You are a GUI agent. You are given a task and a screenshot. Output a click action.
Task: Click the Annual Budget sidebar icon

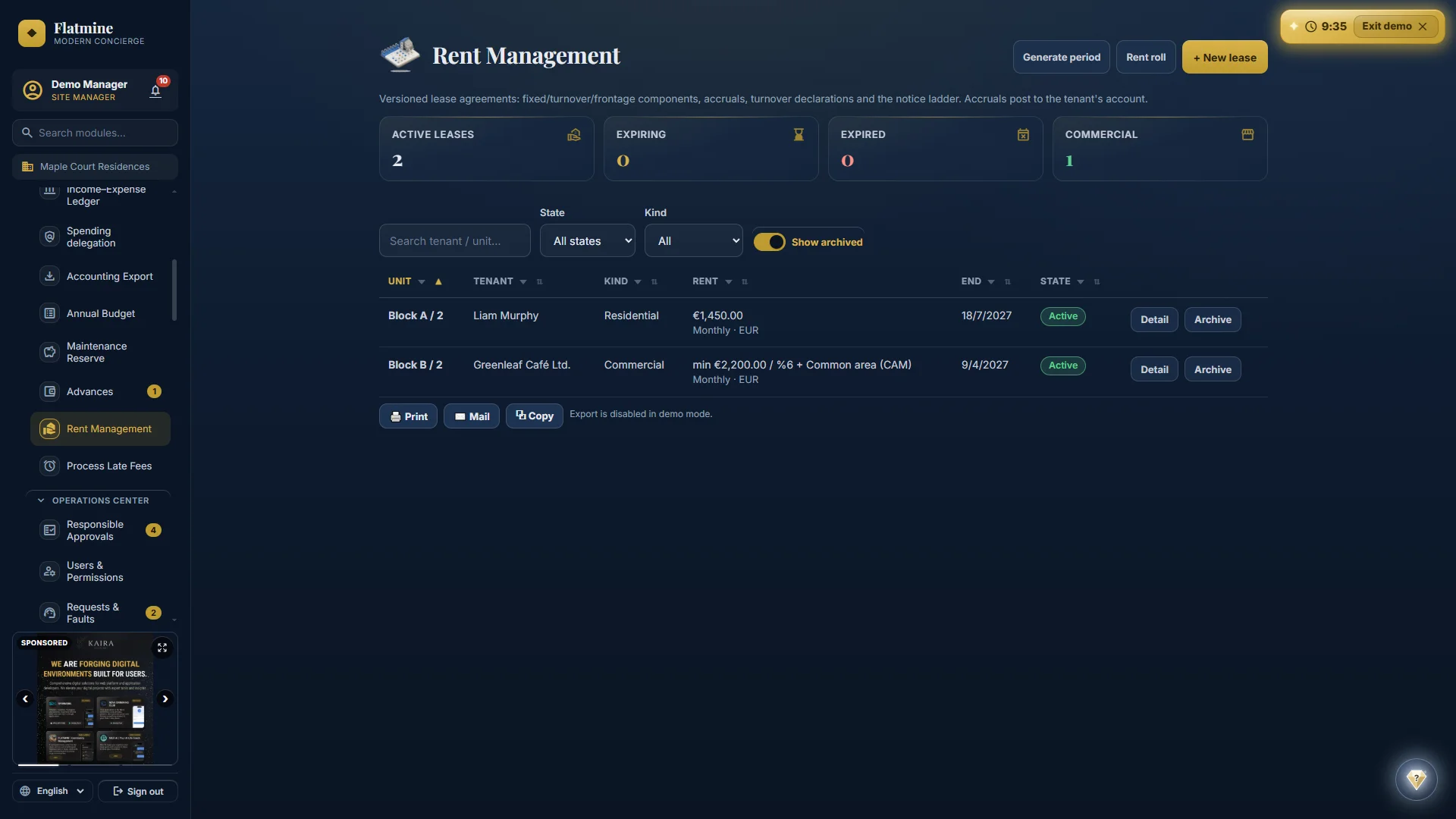49,313
